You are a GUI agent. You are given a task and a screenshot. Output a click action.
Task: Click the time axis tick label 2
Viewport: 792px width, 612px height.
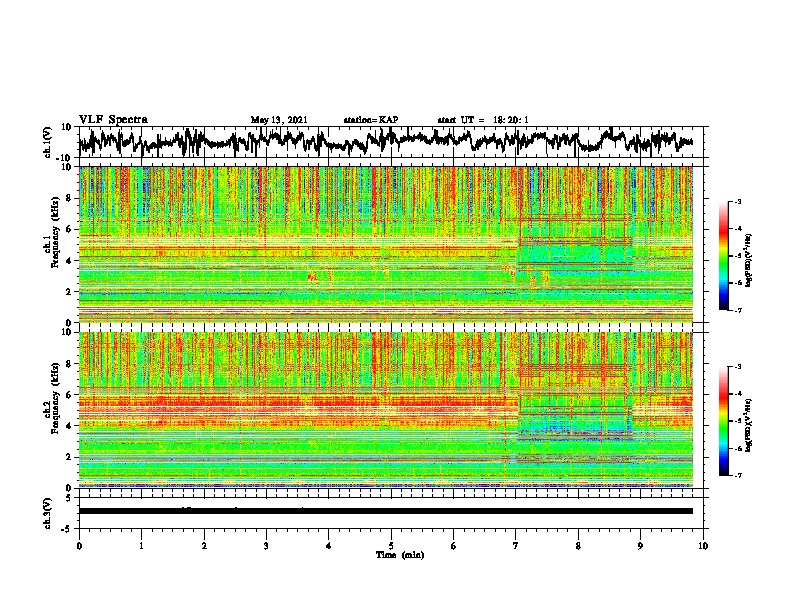(204, 546)
